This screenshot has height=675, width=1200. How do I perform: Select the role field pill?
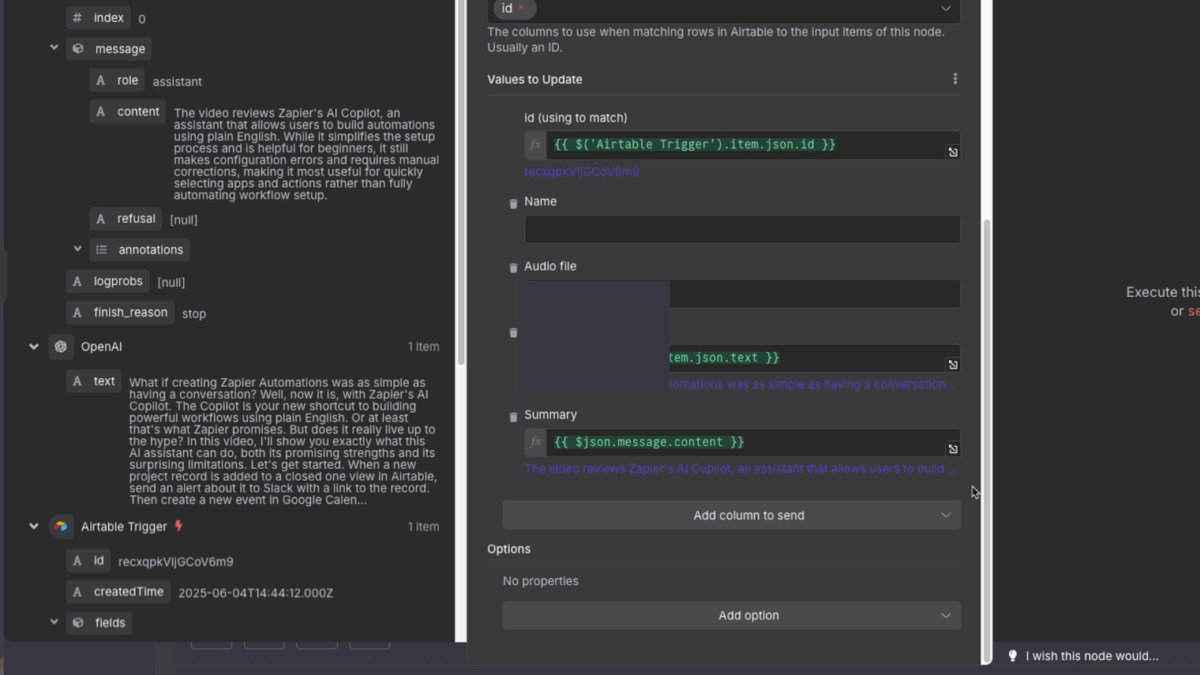click(x=117, y=81)
